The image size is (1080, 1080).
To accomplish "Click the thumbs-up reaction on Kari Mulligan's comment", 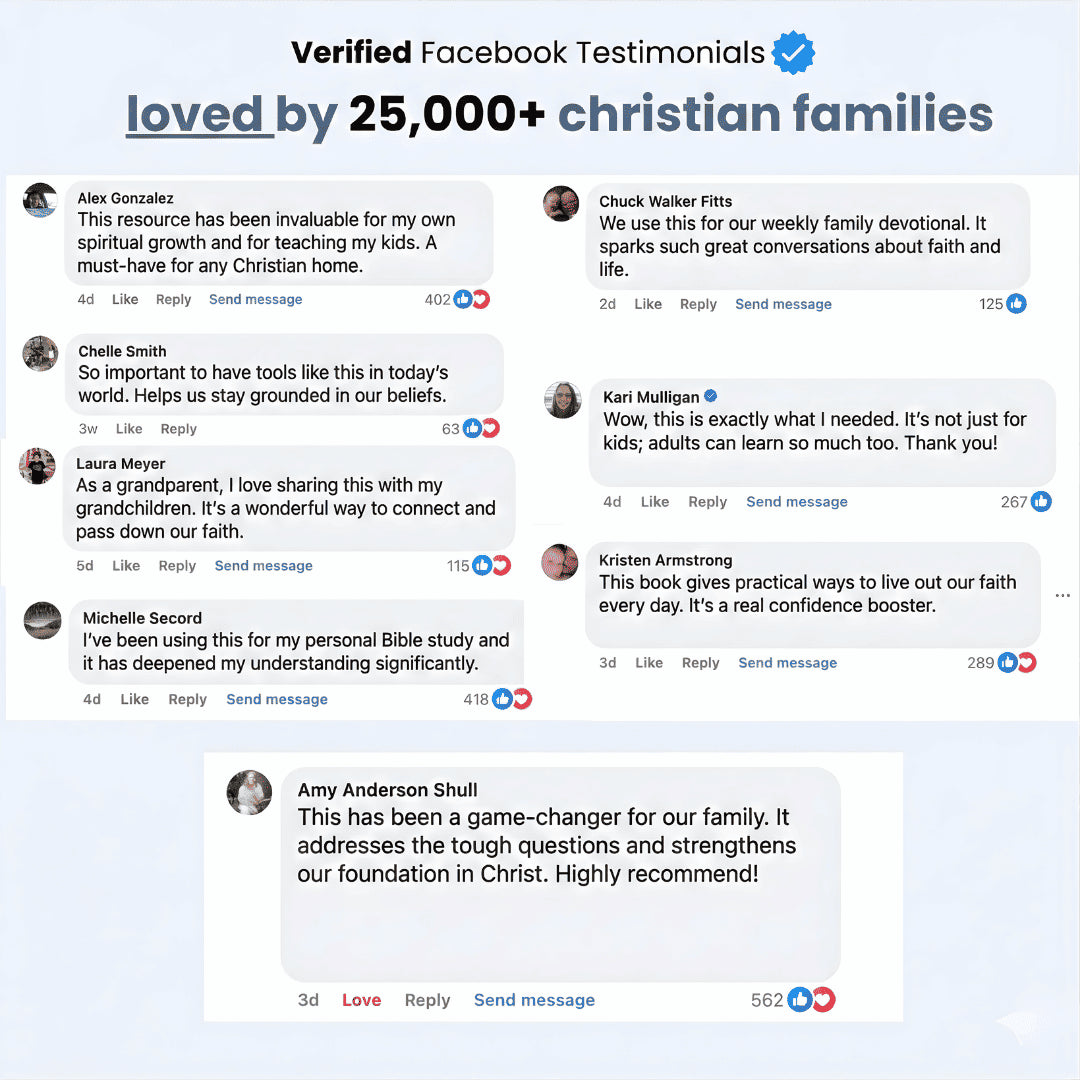I will click(x=1041, y=501).
